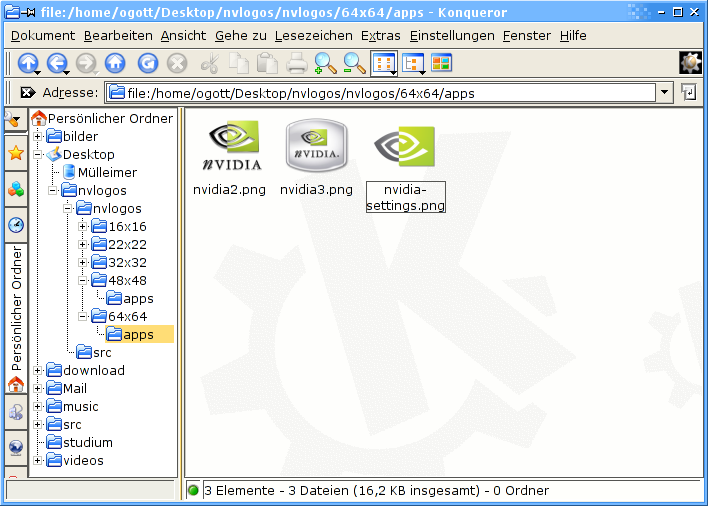The height and width of the screenshot is (506, 708).
Task: Open the media player sidebar tab
Action: [x=16, y=412]
